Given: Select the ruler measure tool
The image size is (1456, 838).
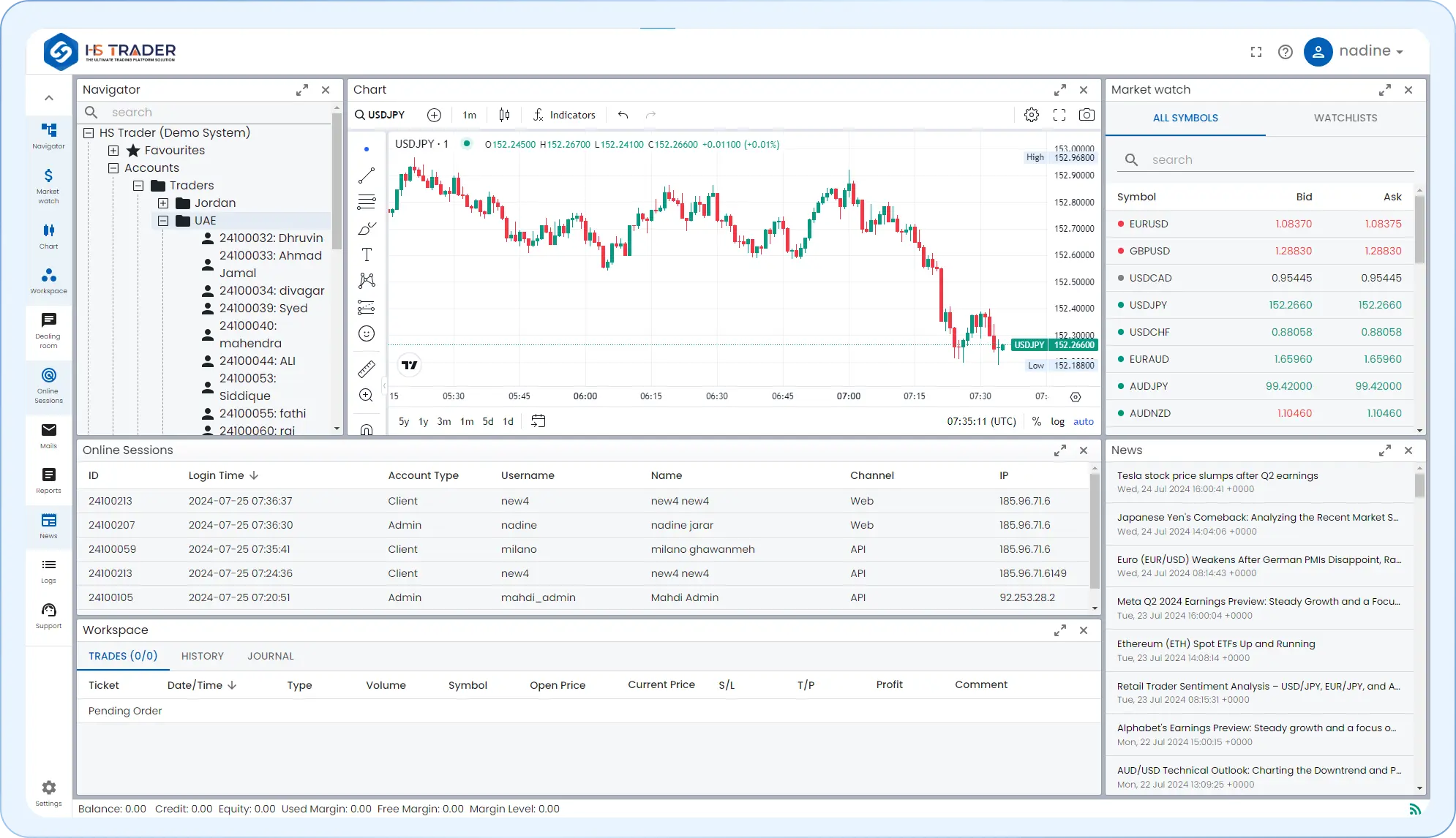Looking at the screenshot, I should point(367,369).
